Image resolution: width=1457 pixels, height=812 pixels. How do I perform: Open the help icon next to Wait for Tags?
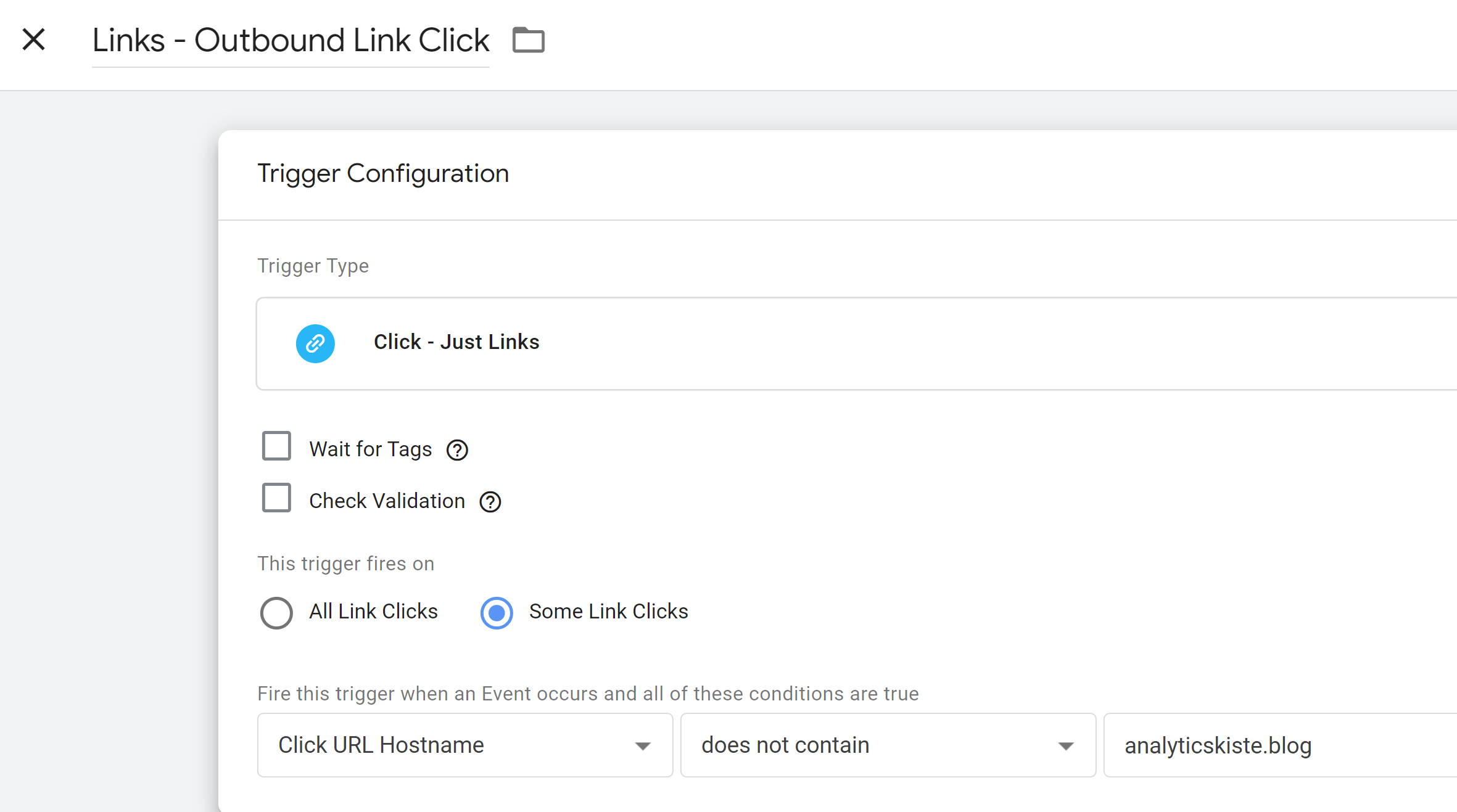(x=456, y=450)
